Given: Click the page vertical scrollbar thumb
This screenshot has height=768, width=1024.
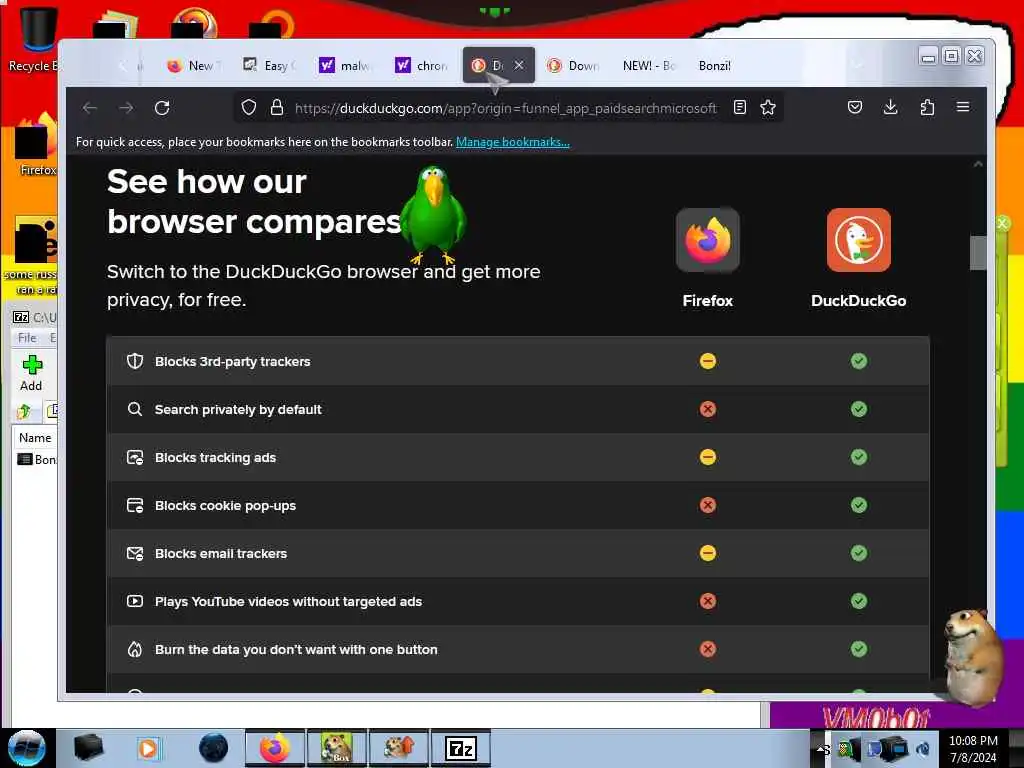Looking at the screenshot, I should 978,253.
